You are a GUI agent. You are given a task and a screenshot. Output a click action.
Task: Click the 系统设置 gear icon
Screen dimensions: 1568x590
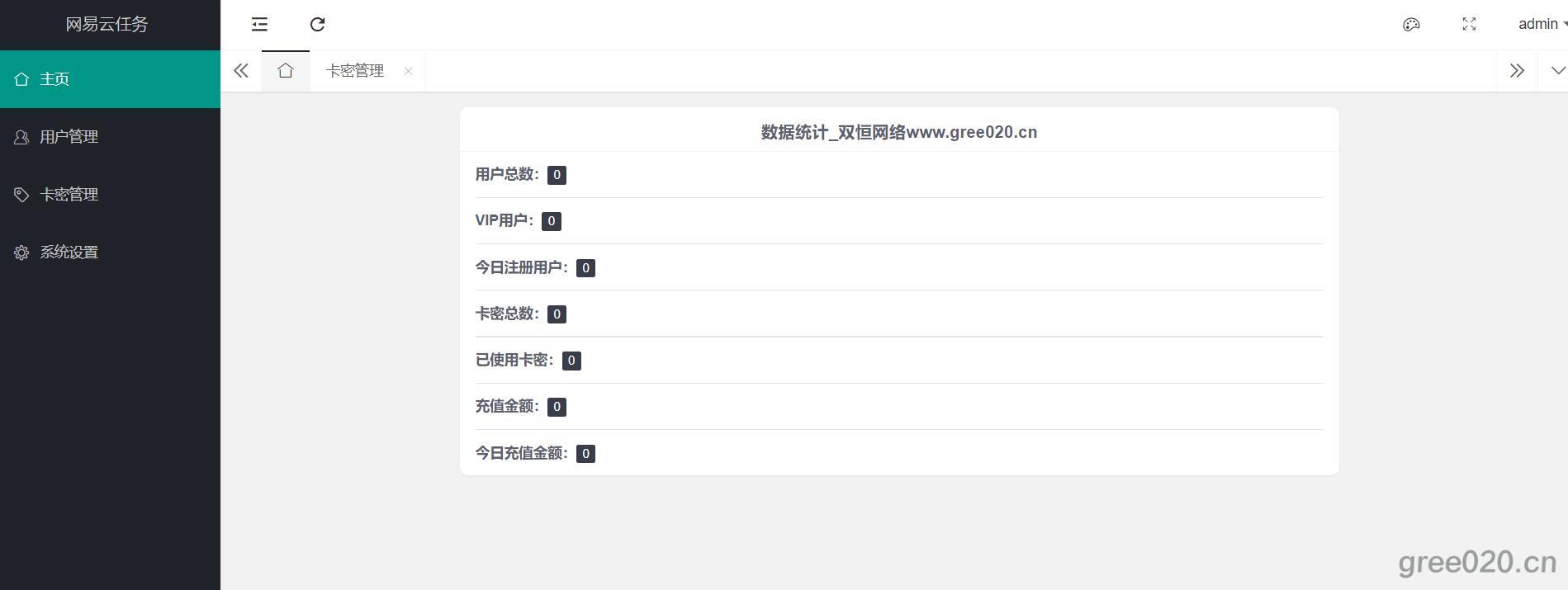(21, 253)
